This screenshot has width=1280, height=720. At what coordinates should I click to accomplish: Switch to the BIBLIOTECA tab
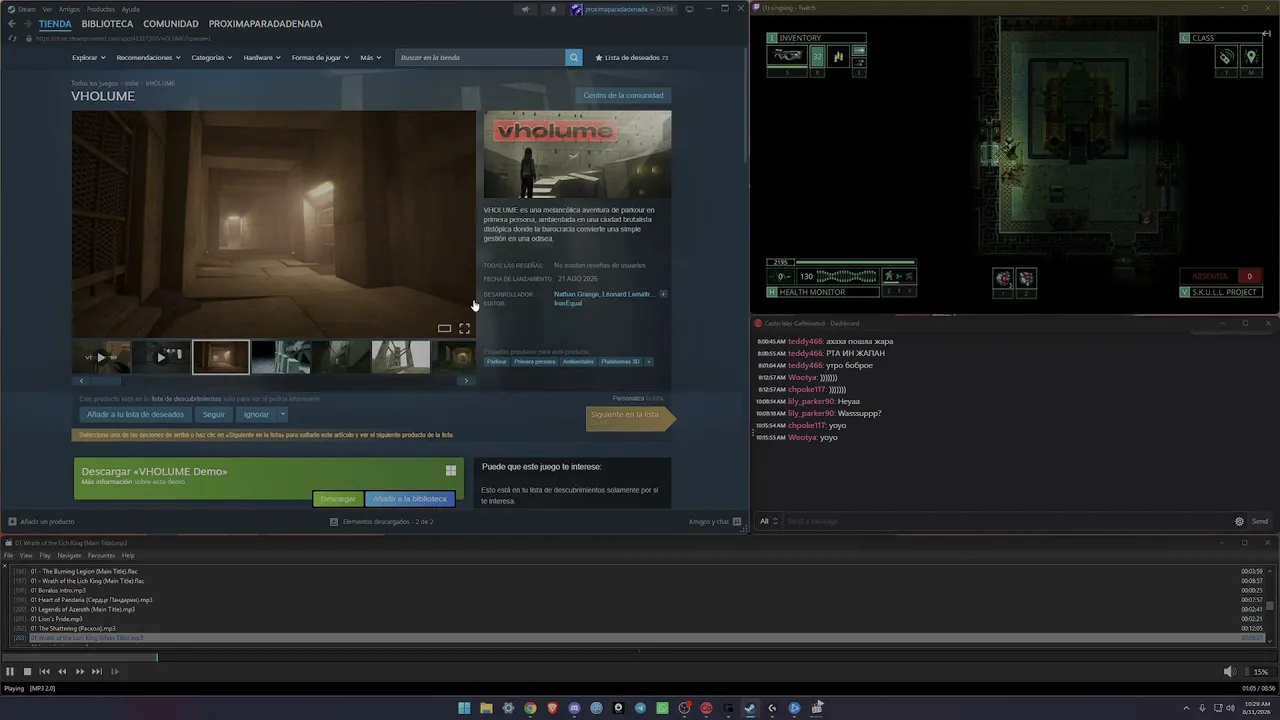click(107, 24)
